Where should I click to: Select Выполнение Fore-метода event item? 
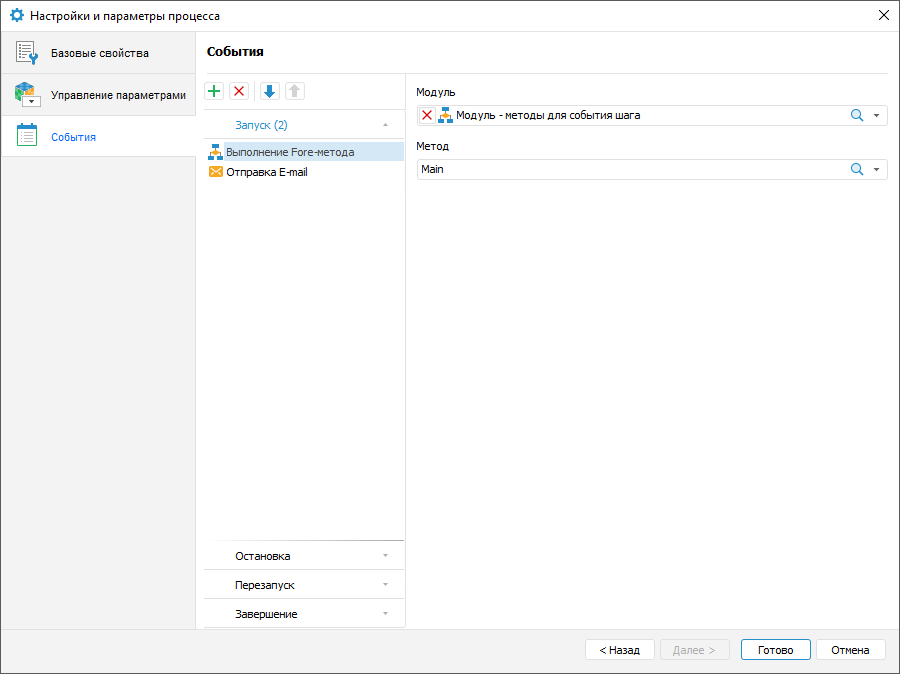pyautogui.click(x=290, y=152)
